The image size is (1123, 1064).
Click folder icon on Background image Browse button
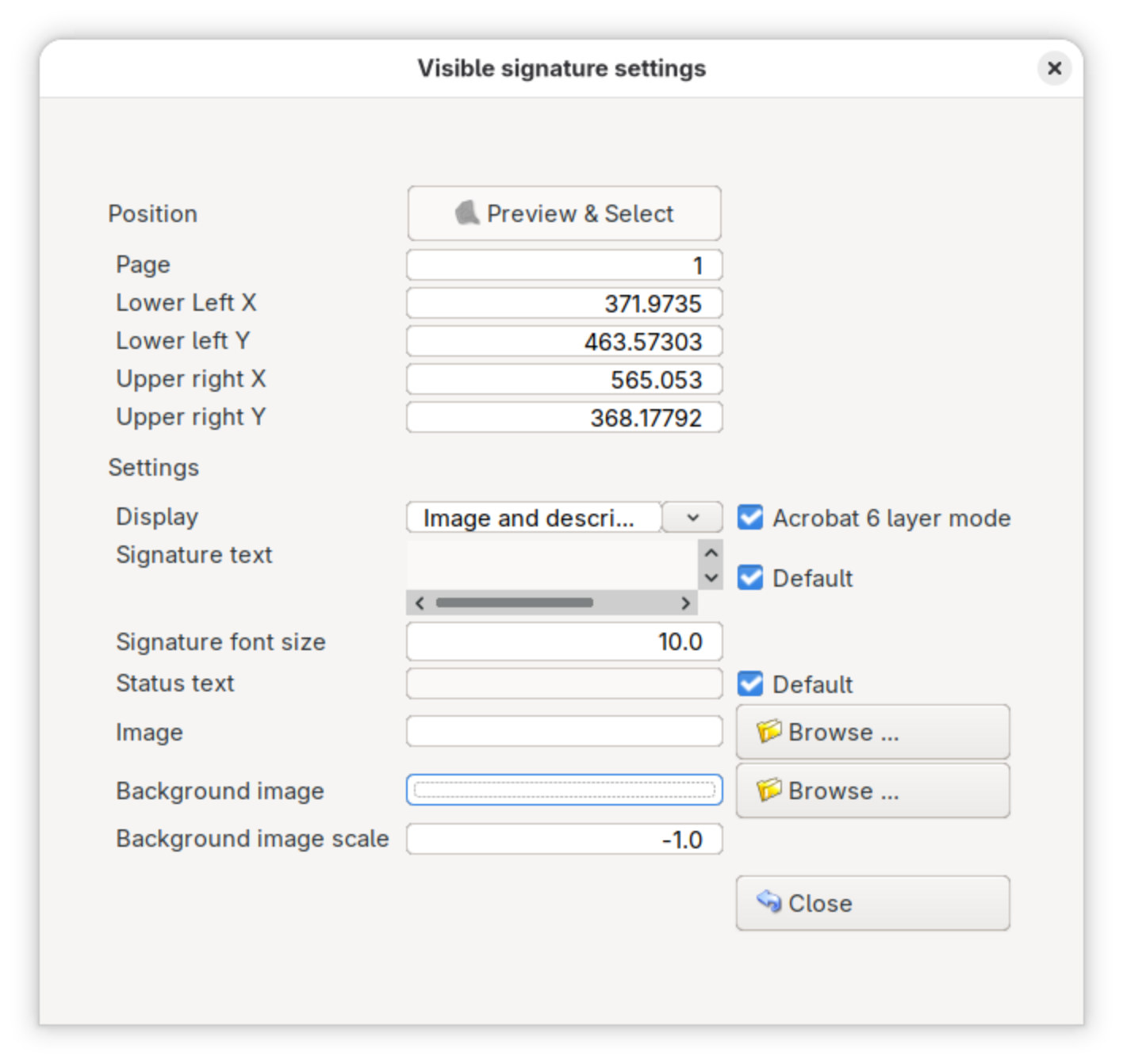coord(768,790)
